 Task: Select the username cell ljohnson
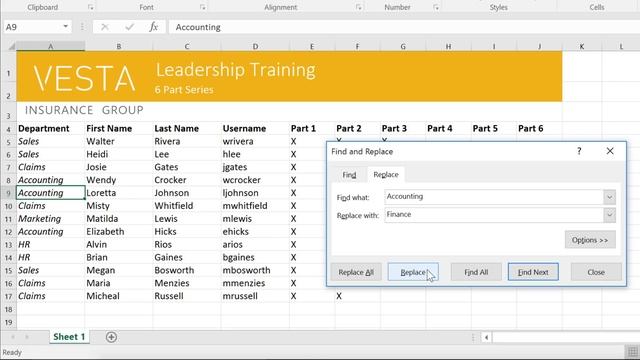[255, 193]
